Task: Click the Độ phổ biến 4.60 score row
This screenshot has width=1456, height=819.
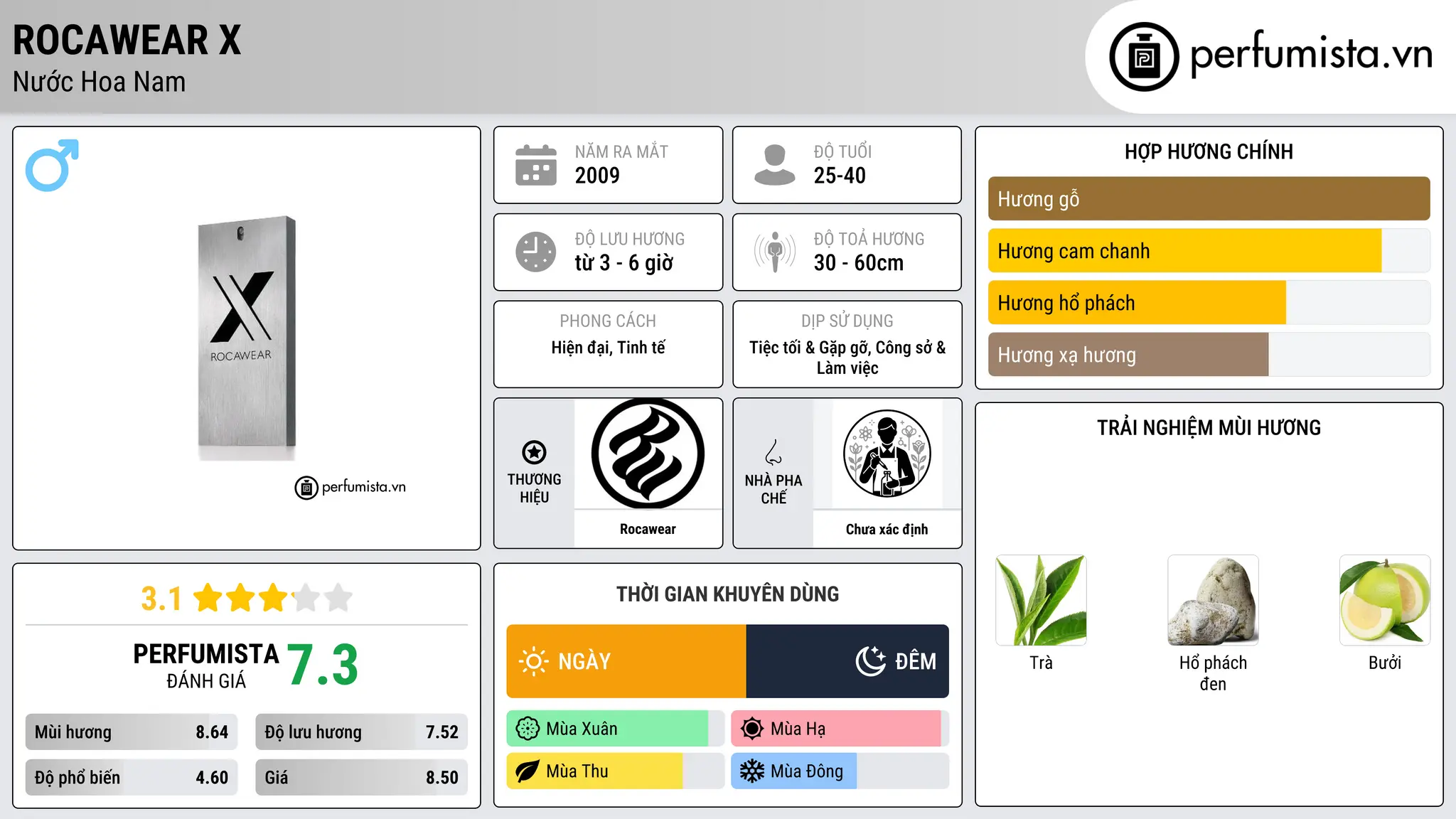Action: click(132, 777)
